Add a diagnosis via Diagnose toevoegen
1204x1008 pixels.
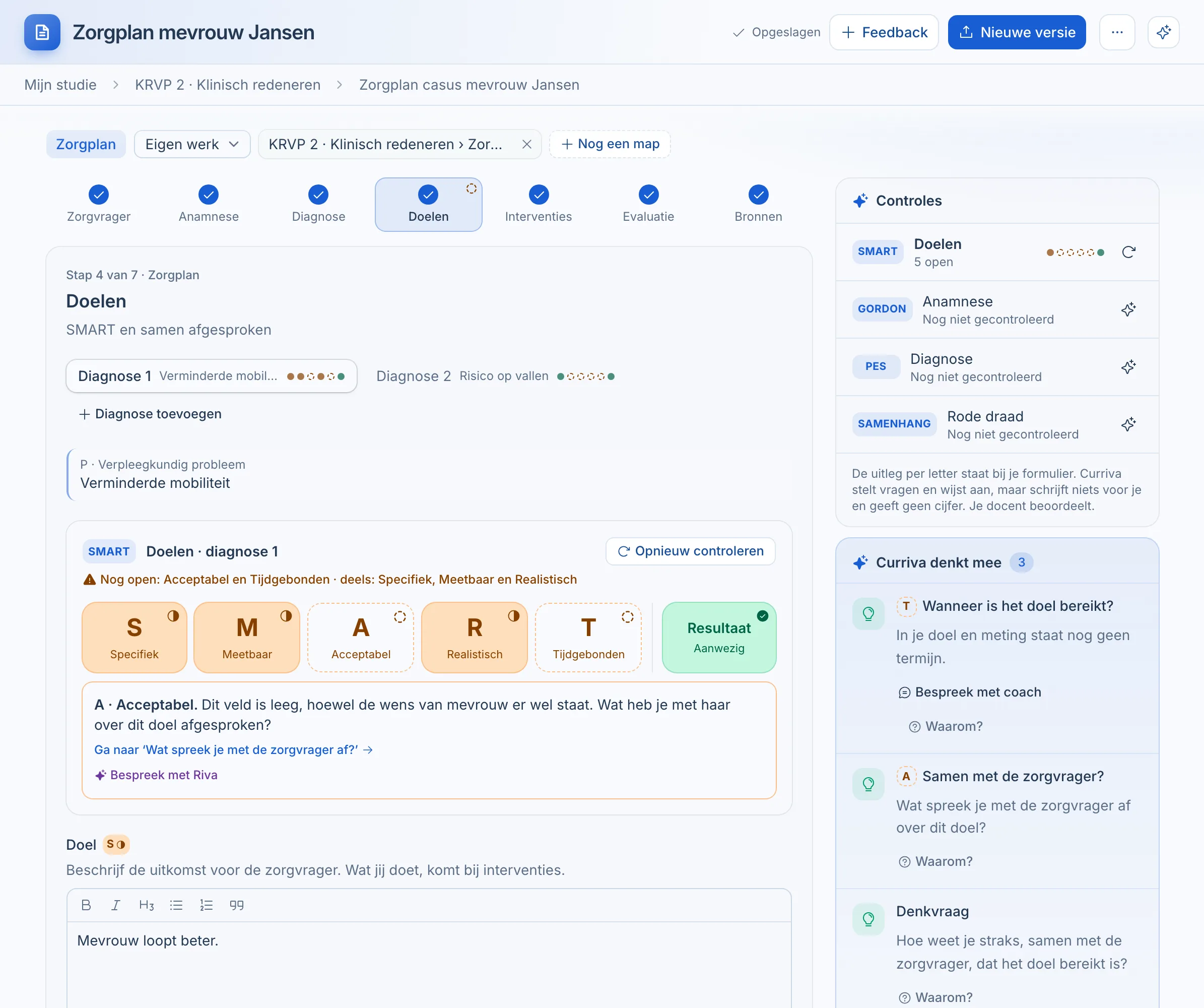point(150,414)
